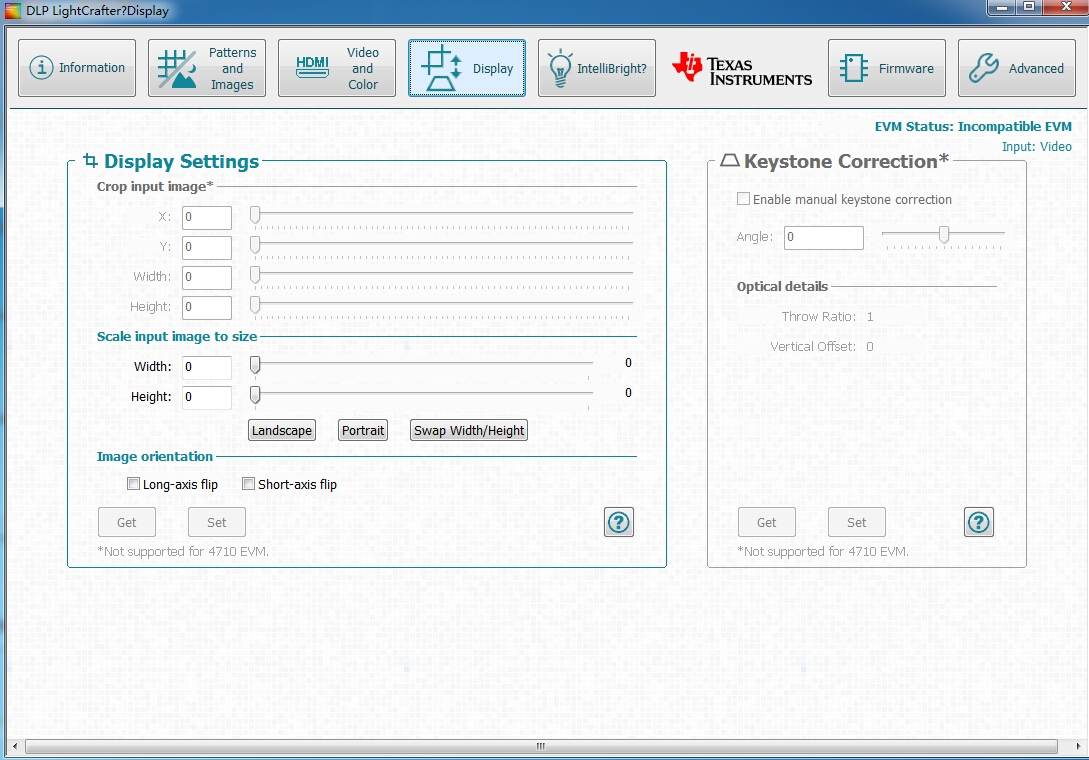Go to the Firmware tab

click(x=887, y=68)
